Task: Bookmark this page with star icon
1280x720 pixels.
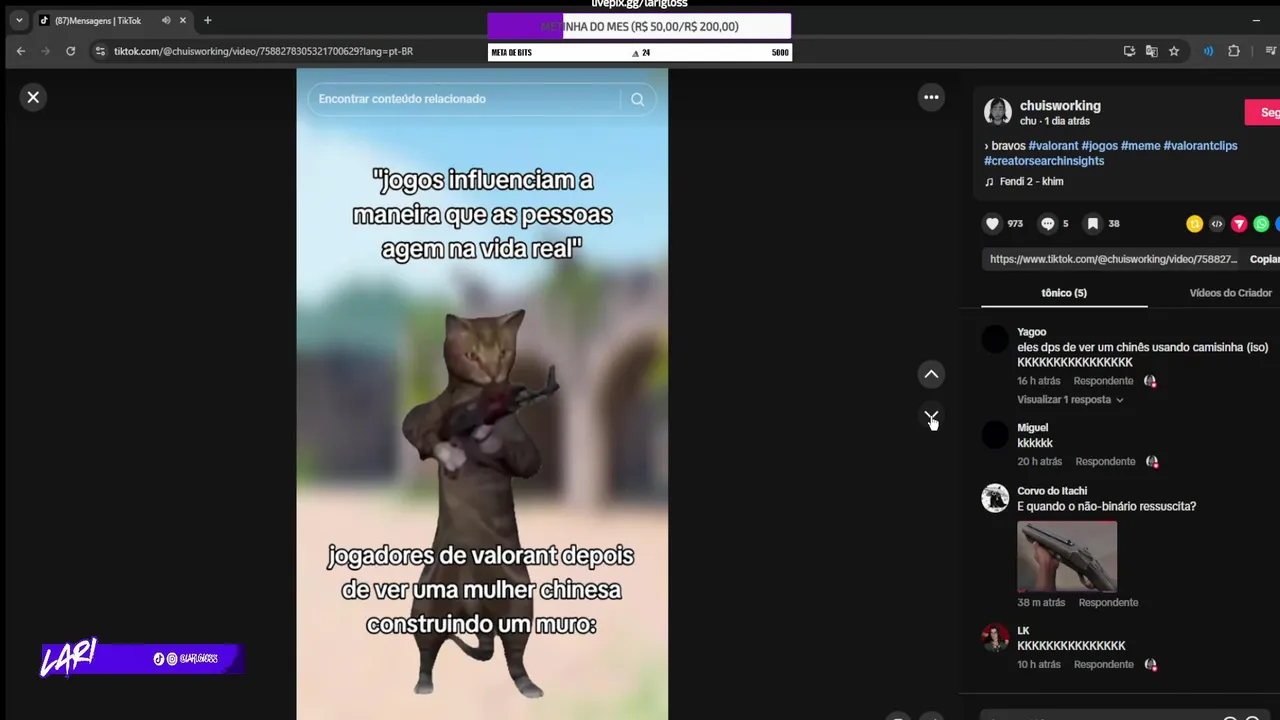Action: tap(1174, 51)
